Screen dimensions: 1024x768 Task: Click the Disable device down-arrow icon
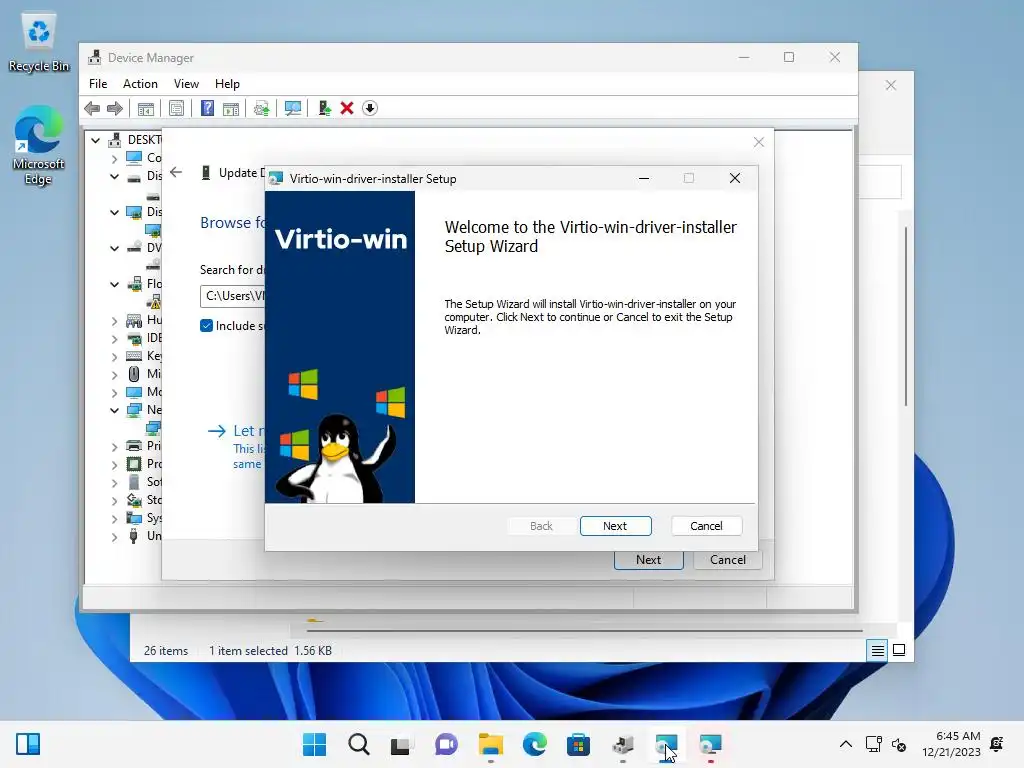pos(370,108)
